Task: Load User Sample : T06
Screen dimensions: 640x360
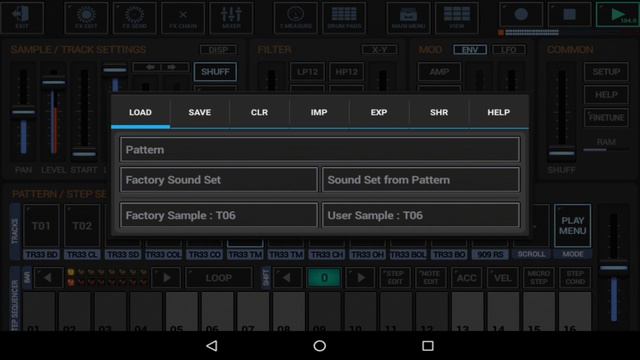Action: 421,215
